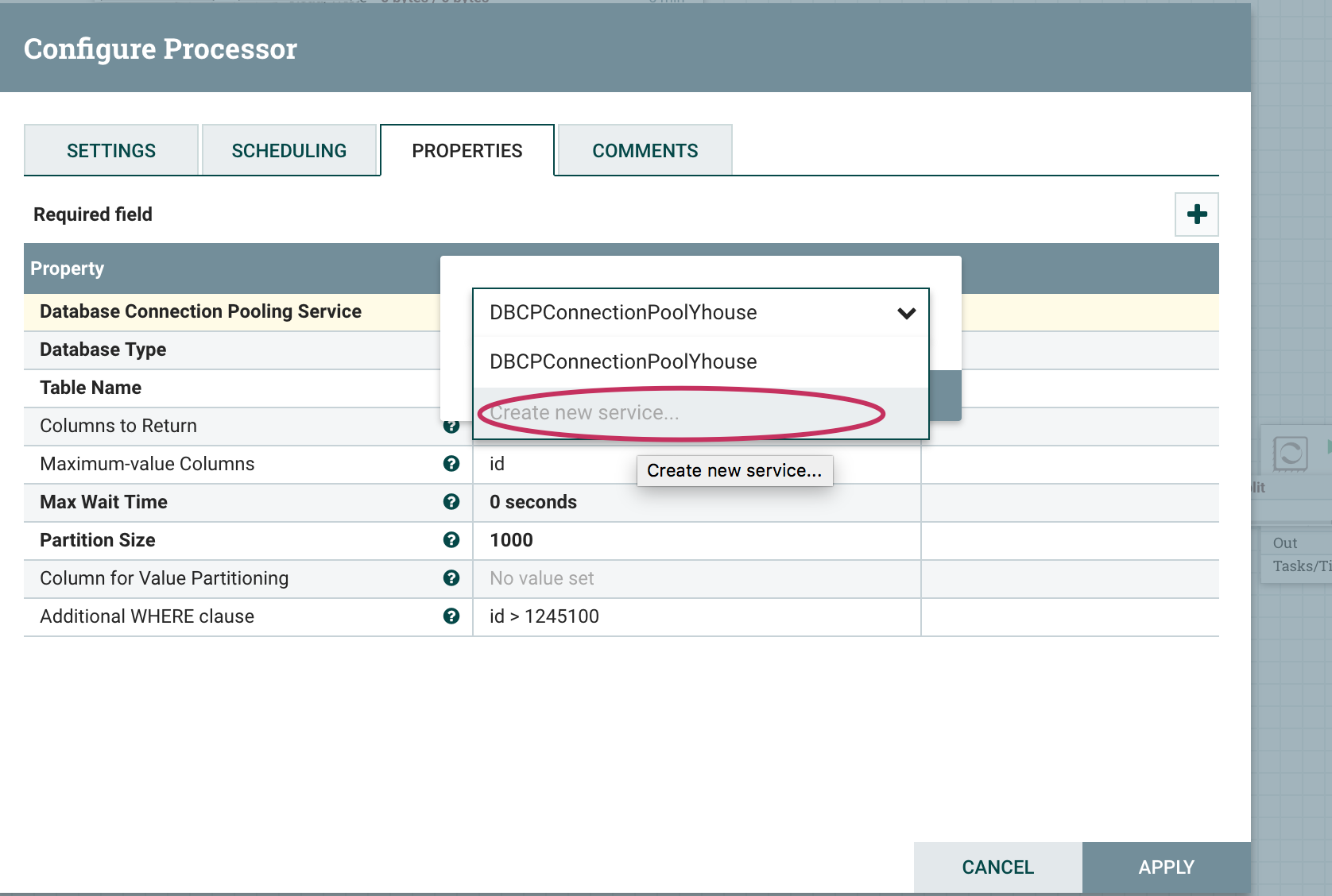Select the Max Wait Time property name
The height and width of the screenshot is (896, 1332).
103,502
